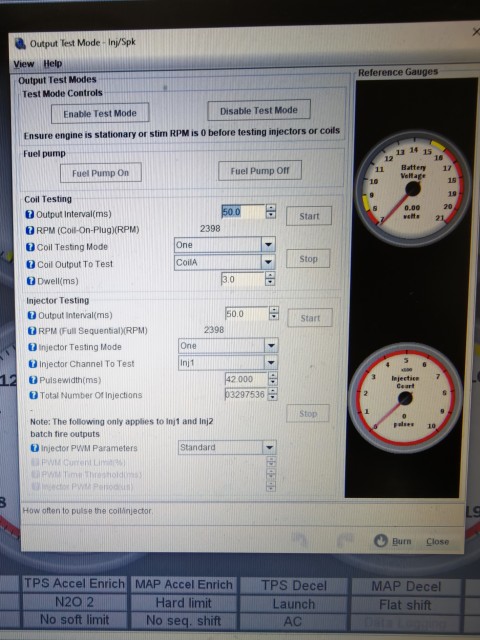
Task: Adjust the injector Output Interval spinner
Action: coord(274,313)
